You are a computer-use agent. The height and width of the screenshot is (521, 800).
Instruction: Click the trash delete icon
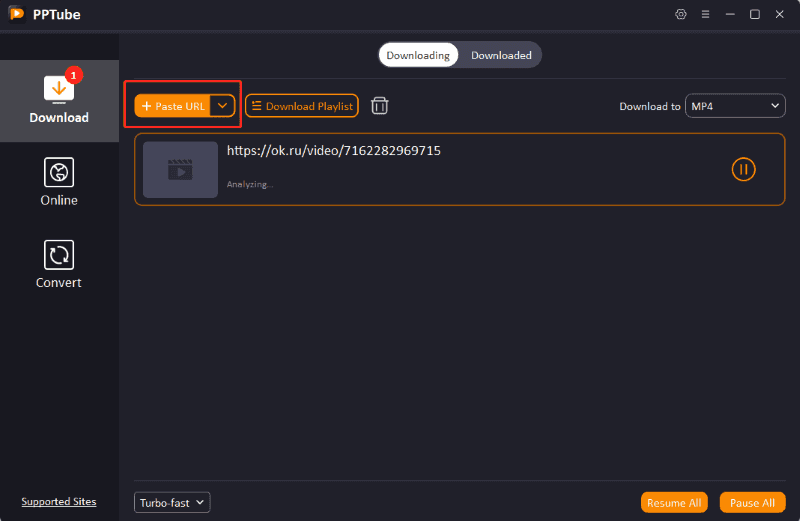(x=380, y=106)
